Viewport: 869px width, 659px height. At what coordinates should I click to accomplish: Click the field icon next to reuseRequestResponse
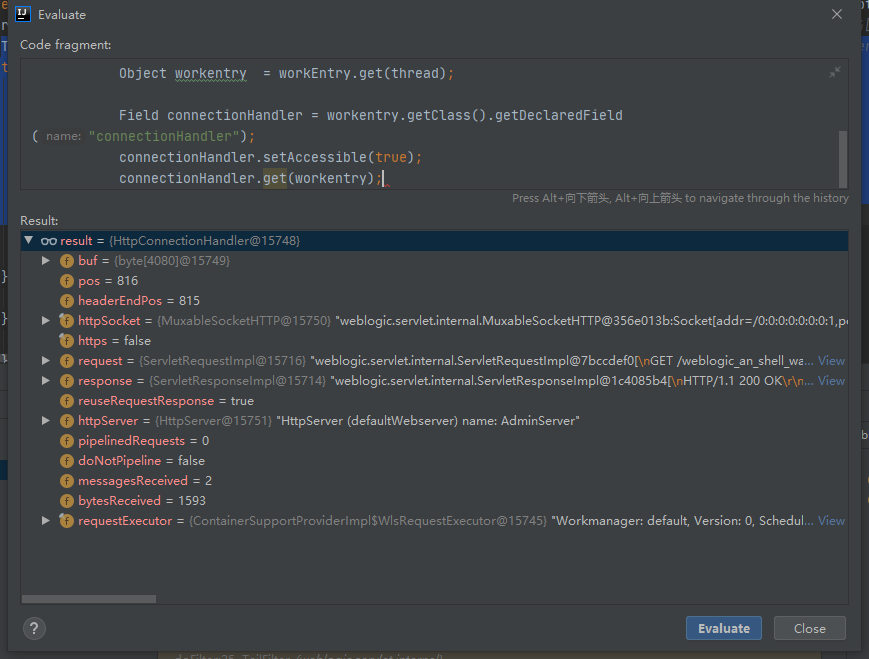tap(67, 401)
